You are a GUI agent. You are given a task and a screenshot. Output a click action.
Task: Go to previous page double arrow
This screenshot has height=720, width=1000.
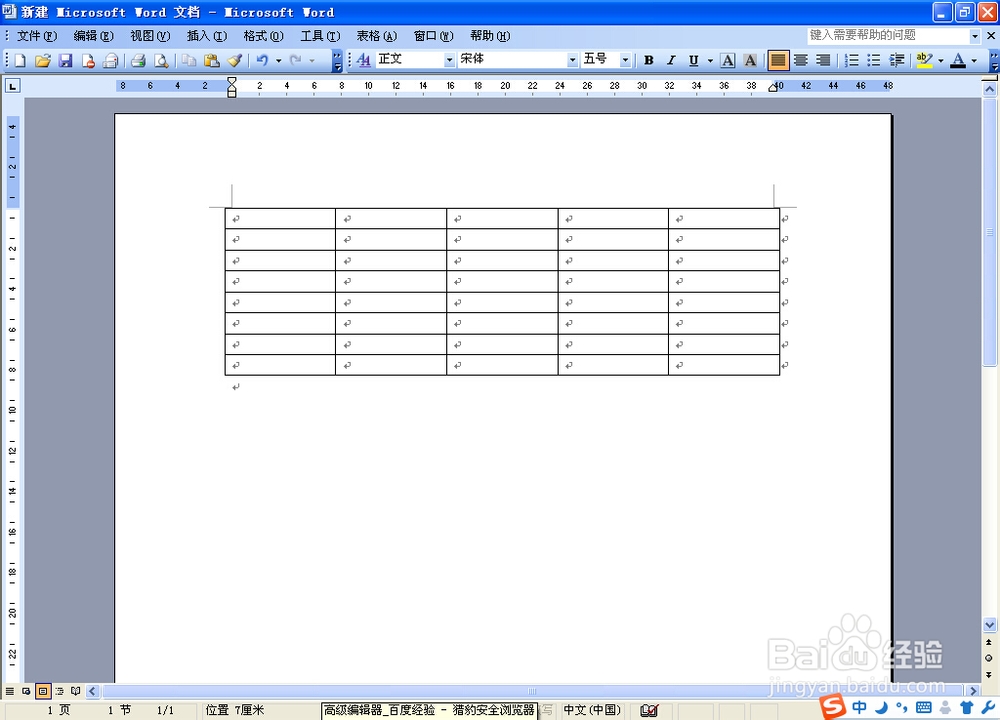click(x=989, y=642)
